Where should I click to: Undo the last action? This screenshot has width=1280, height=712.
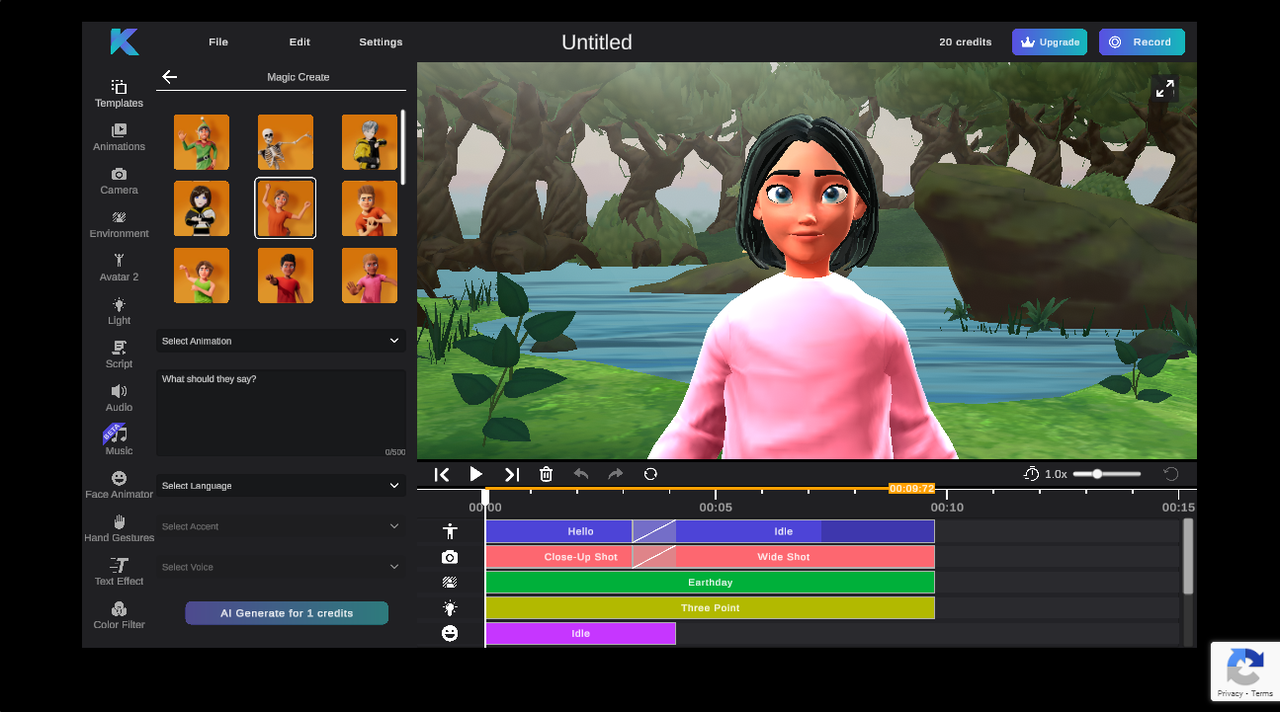(x=581, y=474)
